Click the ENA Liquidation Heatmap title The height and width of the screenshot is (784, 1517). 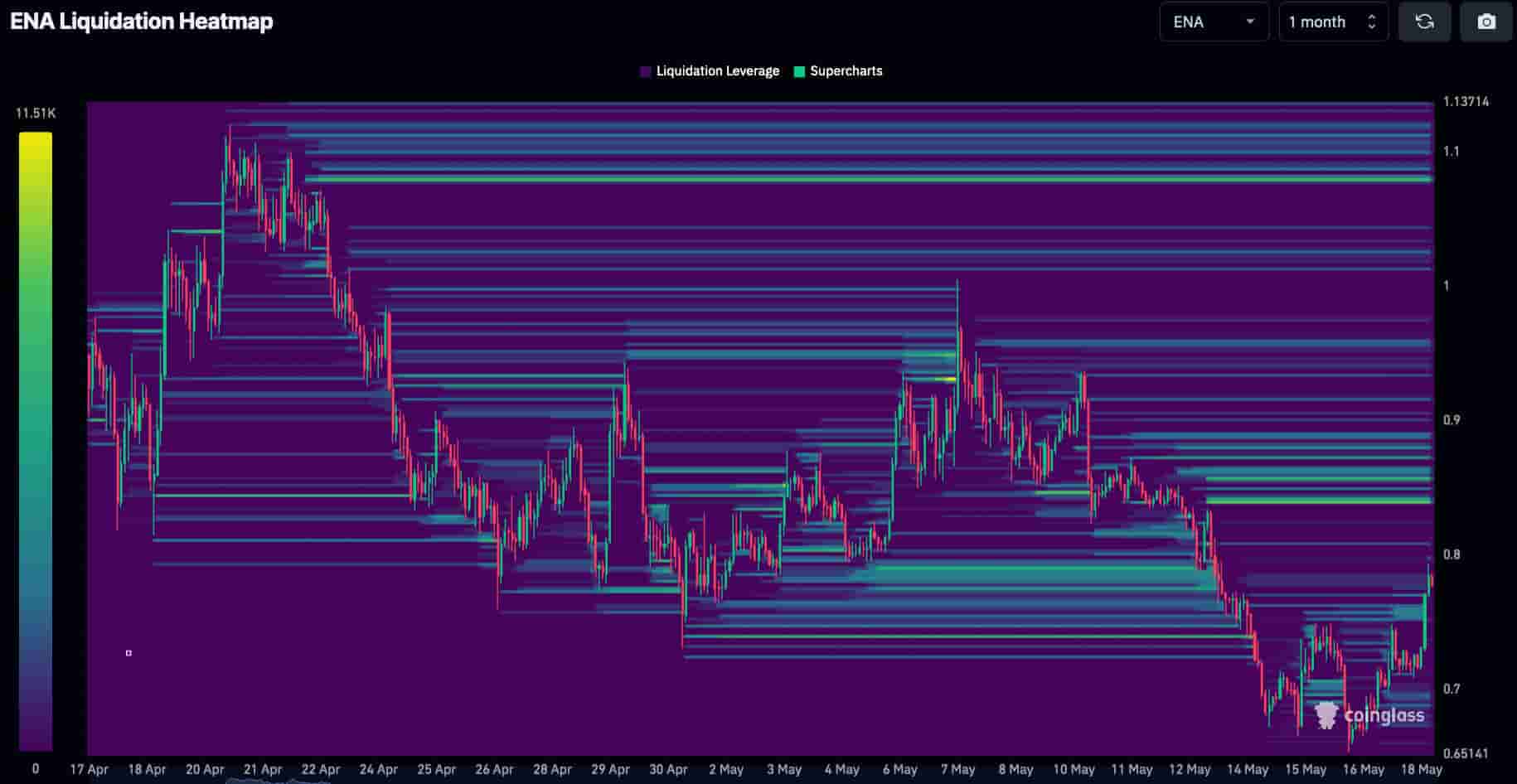click(142, 22)
